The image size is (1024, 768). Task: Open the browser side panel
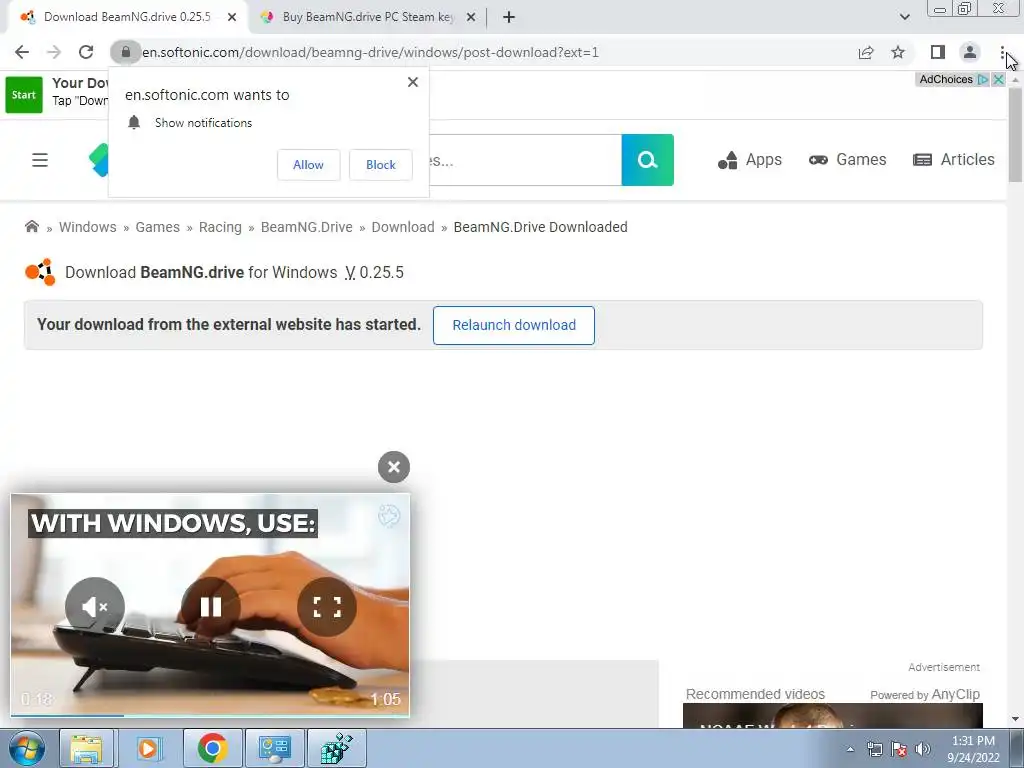[x=938, y=52]
